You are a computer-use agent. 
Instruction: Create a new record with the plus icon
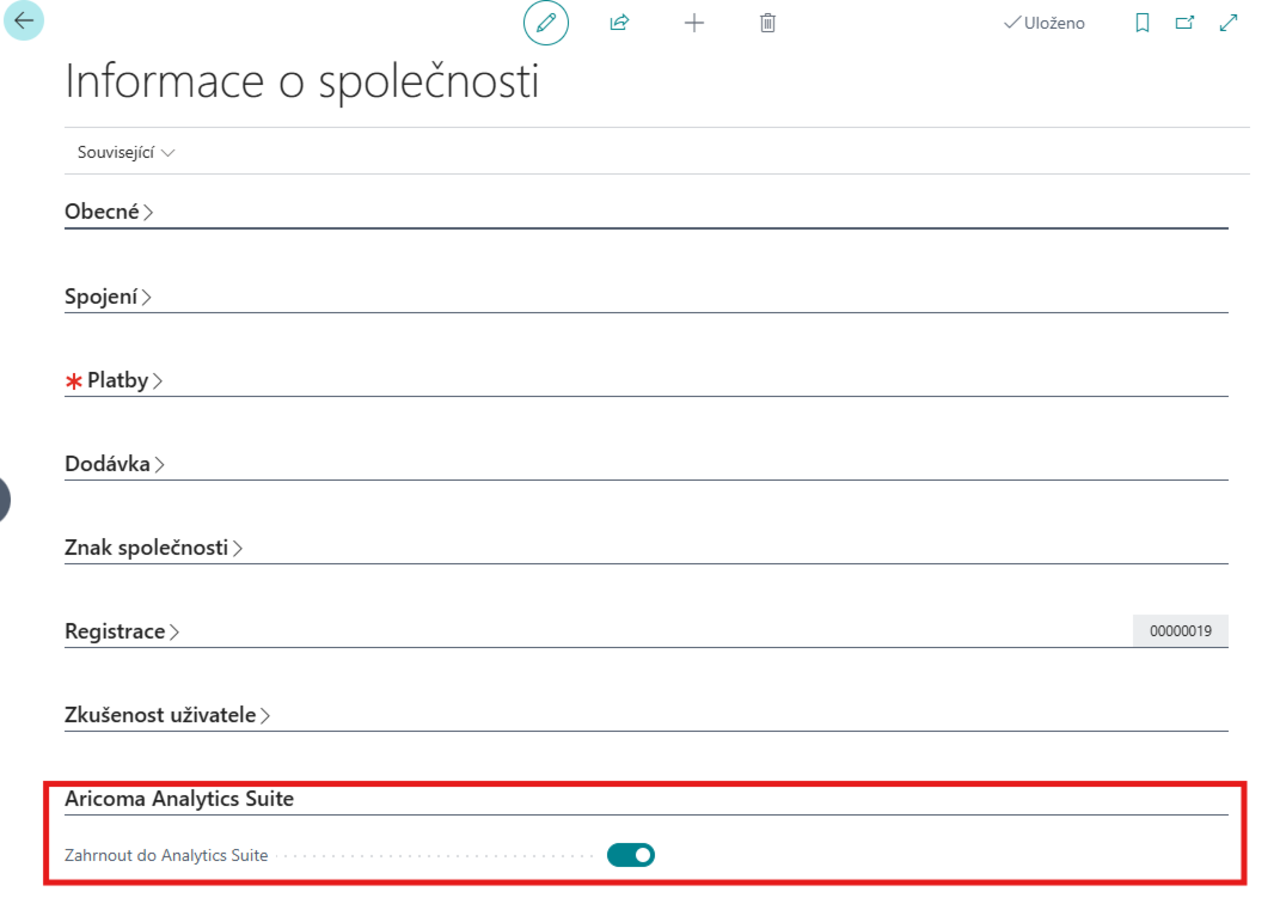click(694, 23)
